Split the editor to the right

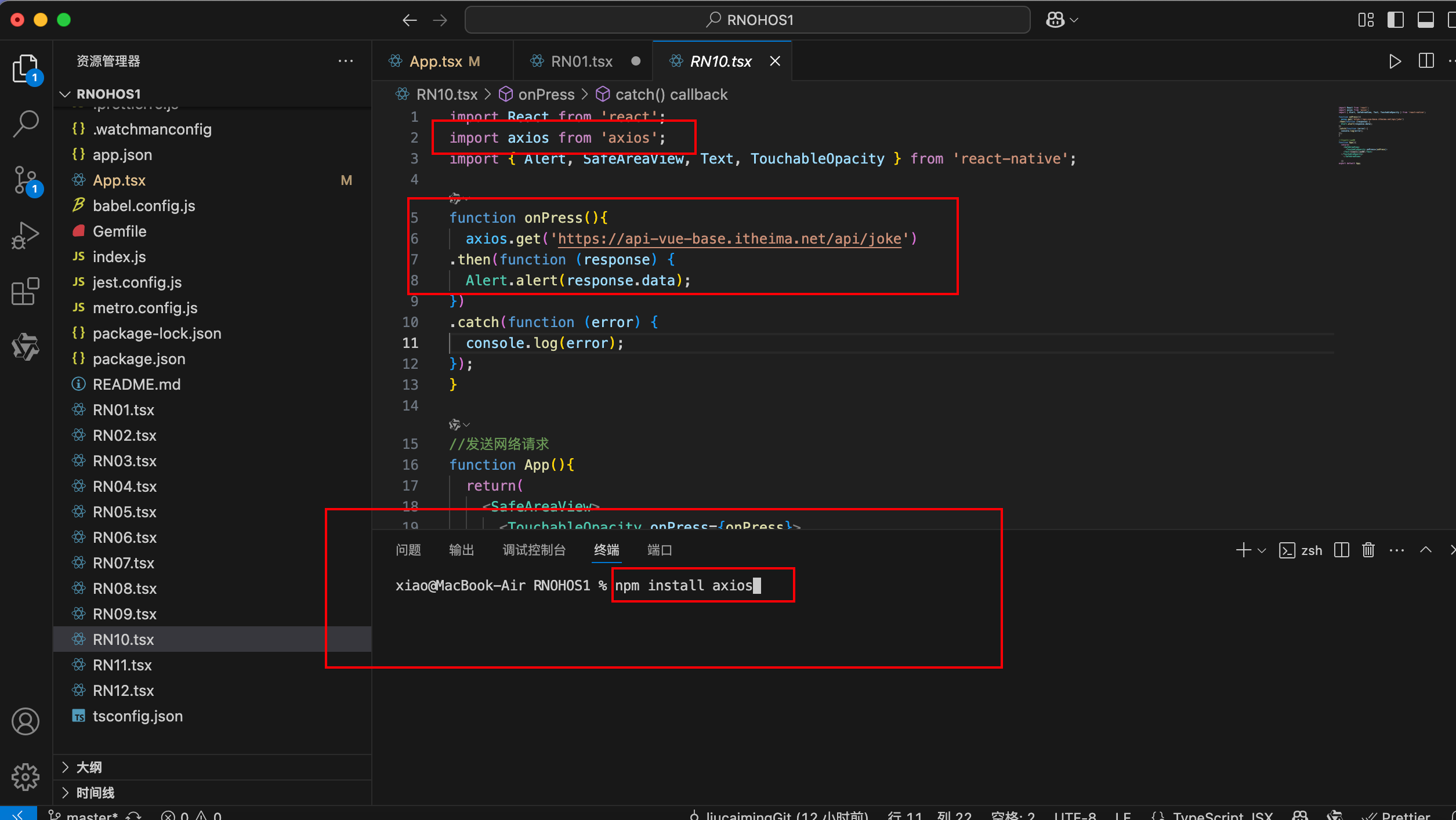tap(1426, 61)
